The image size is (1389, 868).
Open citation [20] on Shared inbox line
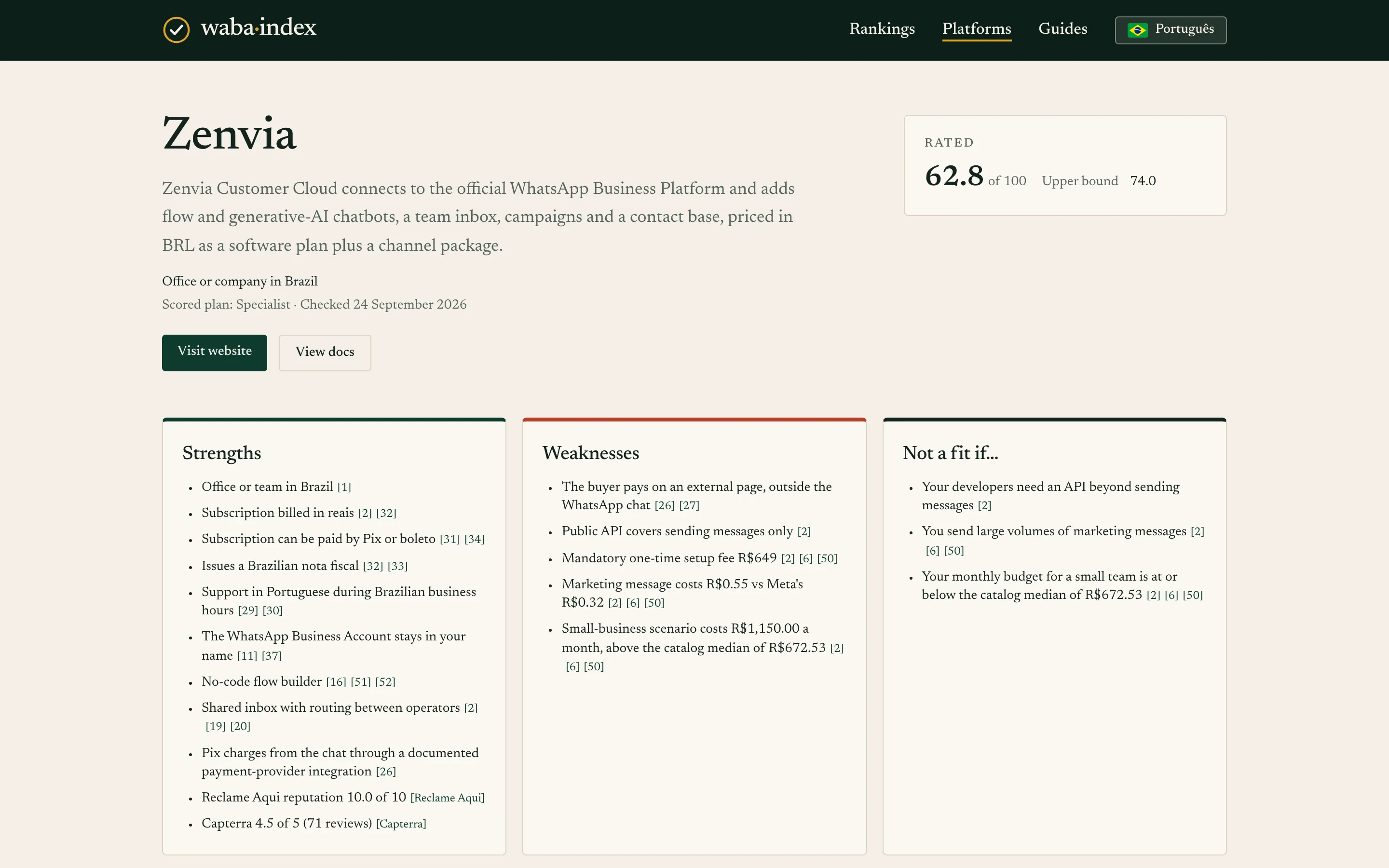tap(241, 726)
